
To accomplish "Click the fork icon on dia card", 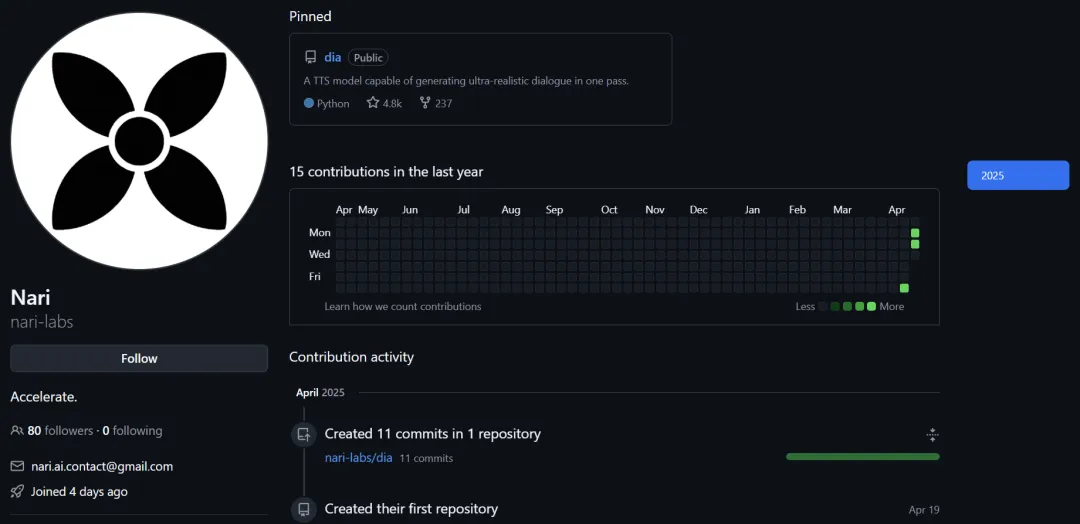I will point(425,103).
